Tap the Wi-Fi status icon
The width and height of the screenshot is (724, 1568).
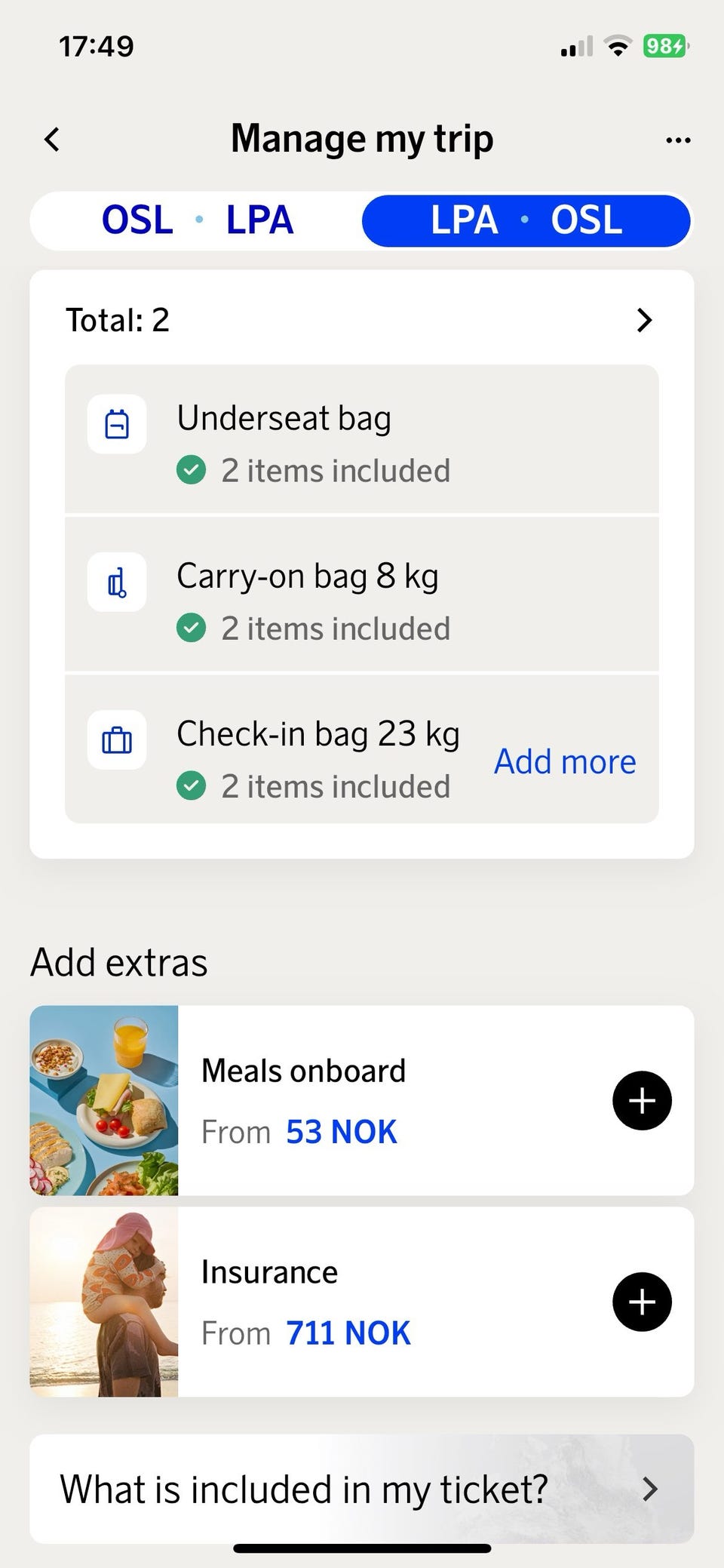[x=618, y=47]
